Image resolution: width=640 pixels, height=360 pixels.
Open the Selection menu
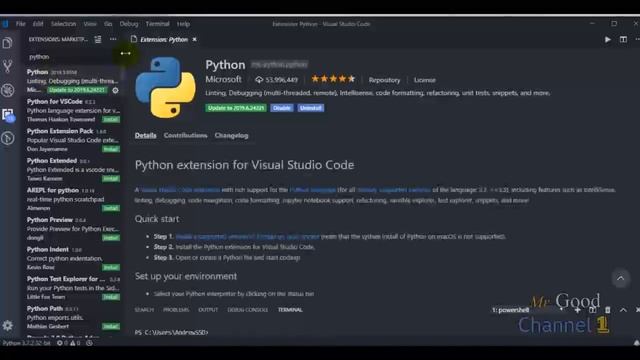(63, 24)
